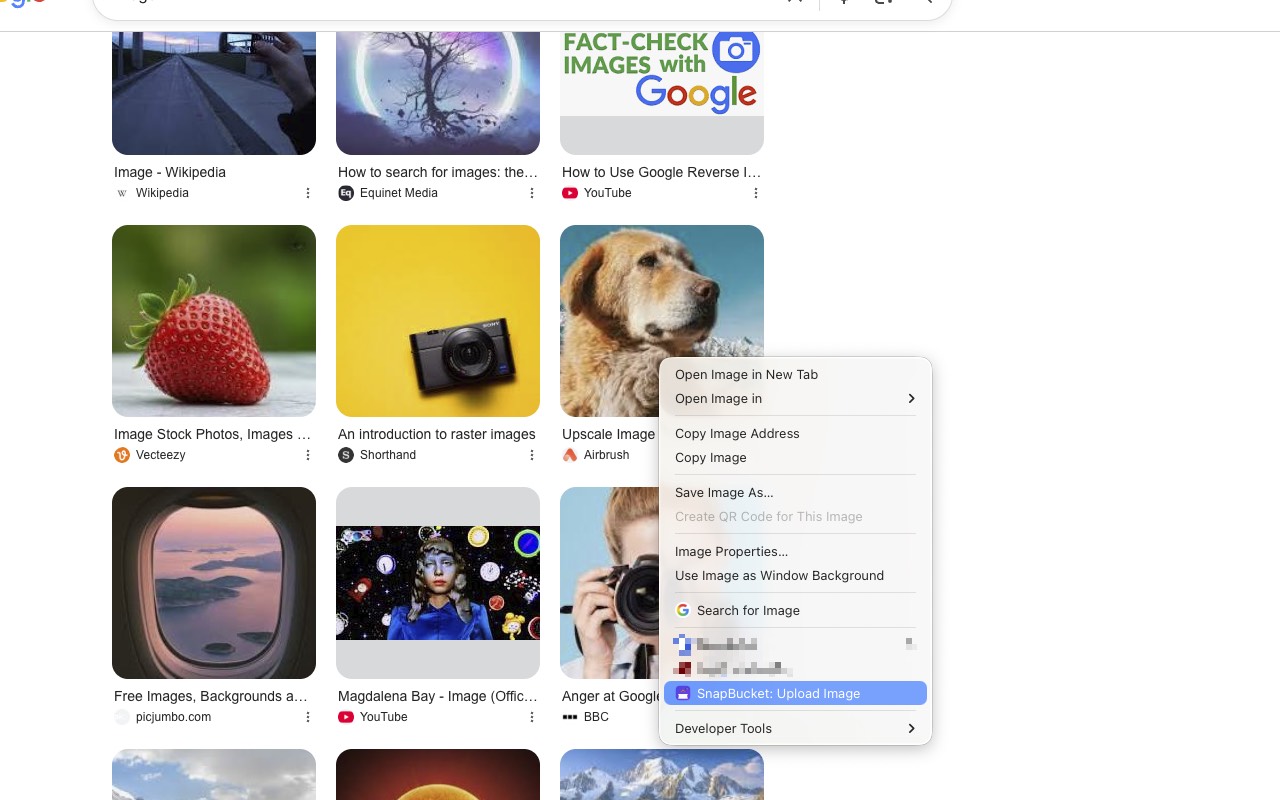
Task: Click the Airbrush source name
Action: [x=607, y=455]
